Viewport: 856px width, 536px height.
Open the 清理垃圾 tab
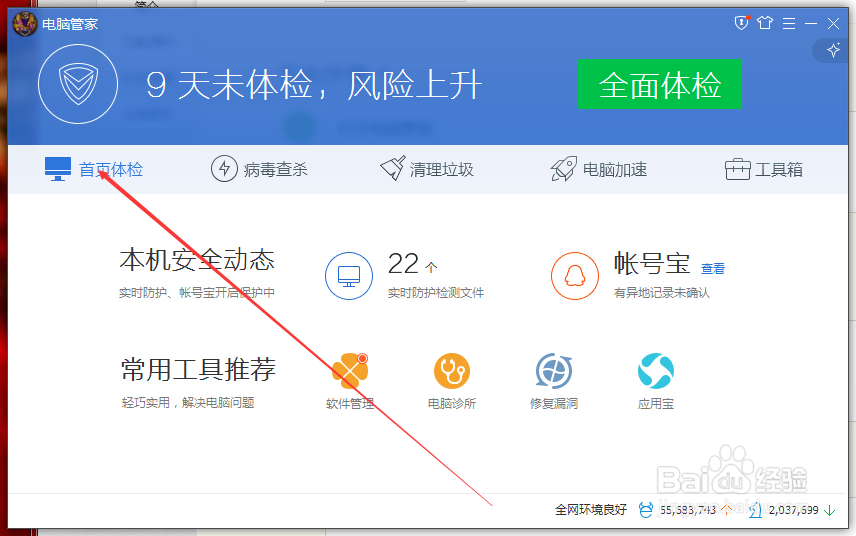427,169
